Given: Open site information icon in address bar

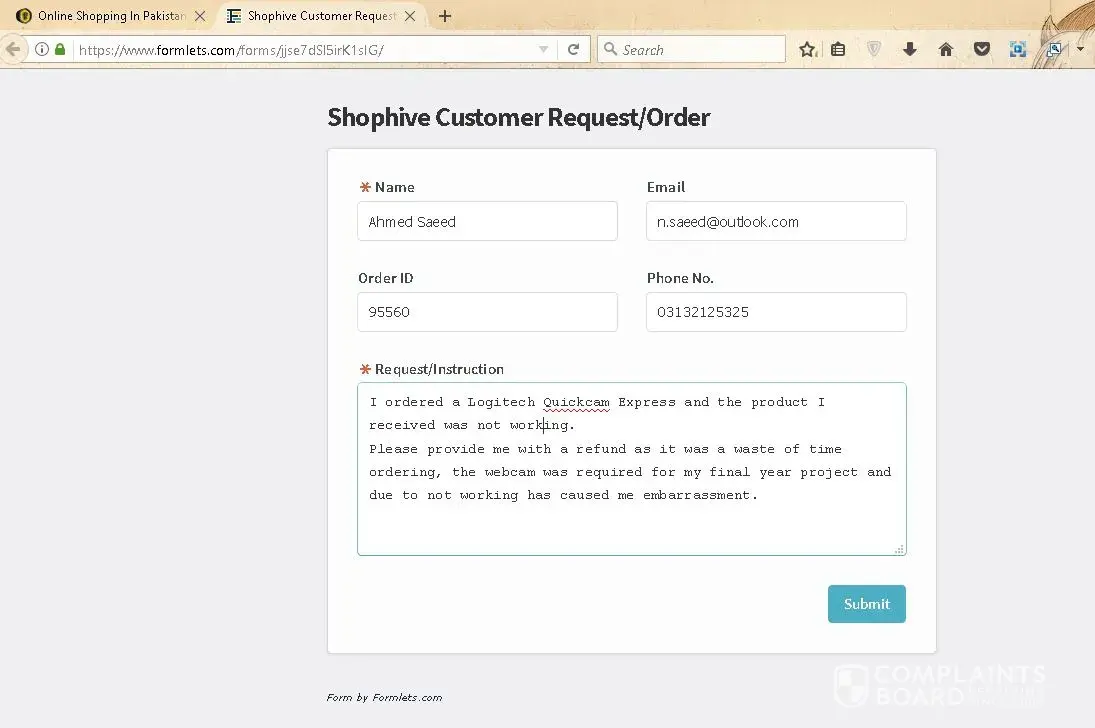Looking at the screenshot, I should tap(42, 50).
